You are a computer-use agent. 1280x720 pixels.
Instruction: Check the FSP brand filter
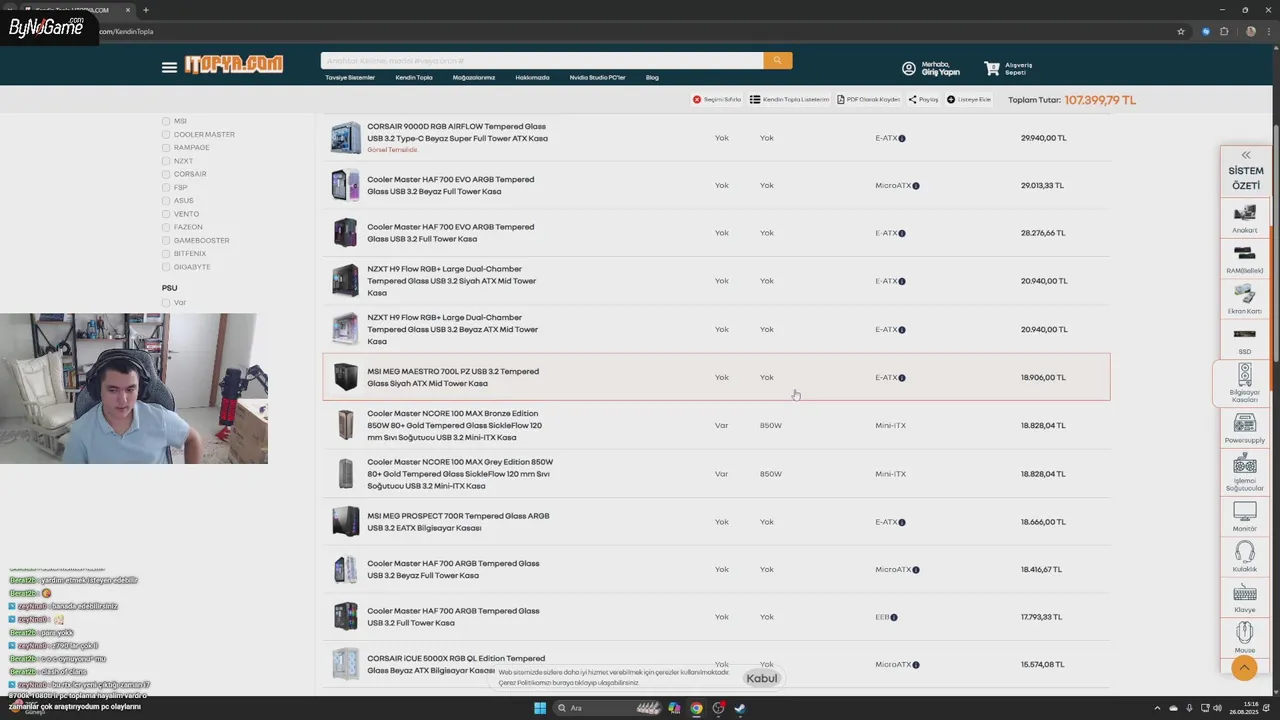pyautogui.click(x=166, y=187)
